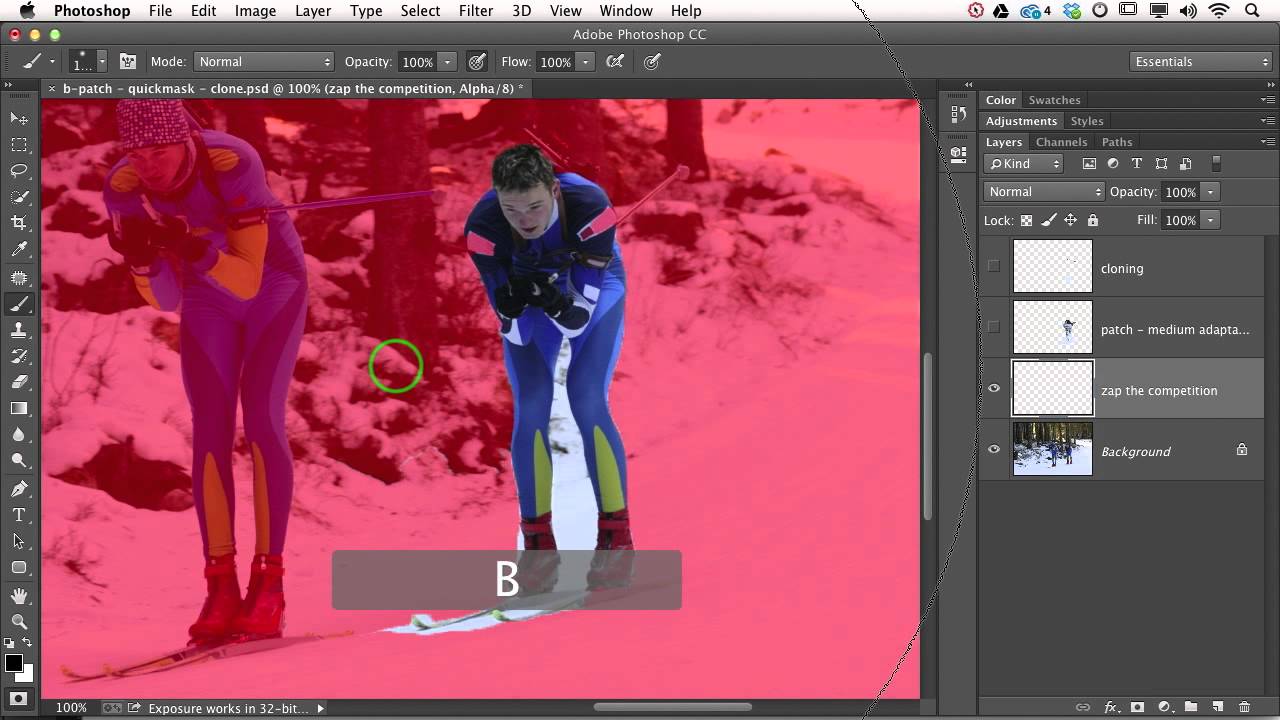Create new adjustment layer
The height and width of the screenshot is (720, 1280).
coord(1164,707)
